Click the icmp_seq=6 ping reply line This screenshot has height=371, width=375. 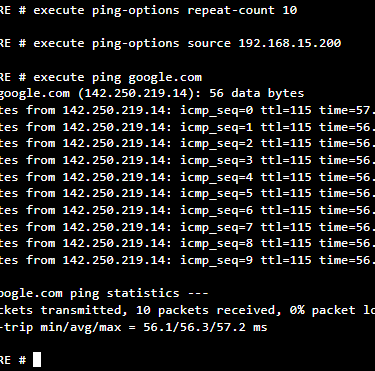pos(187,210)
